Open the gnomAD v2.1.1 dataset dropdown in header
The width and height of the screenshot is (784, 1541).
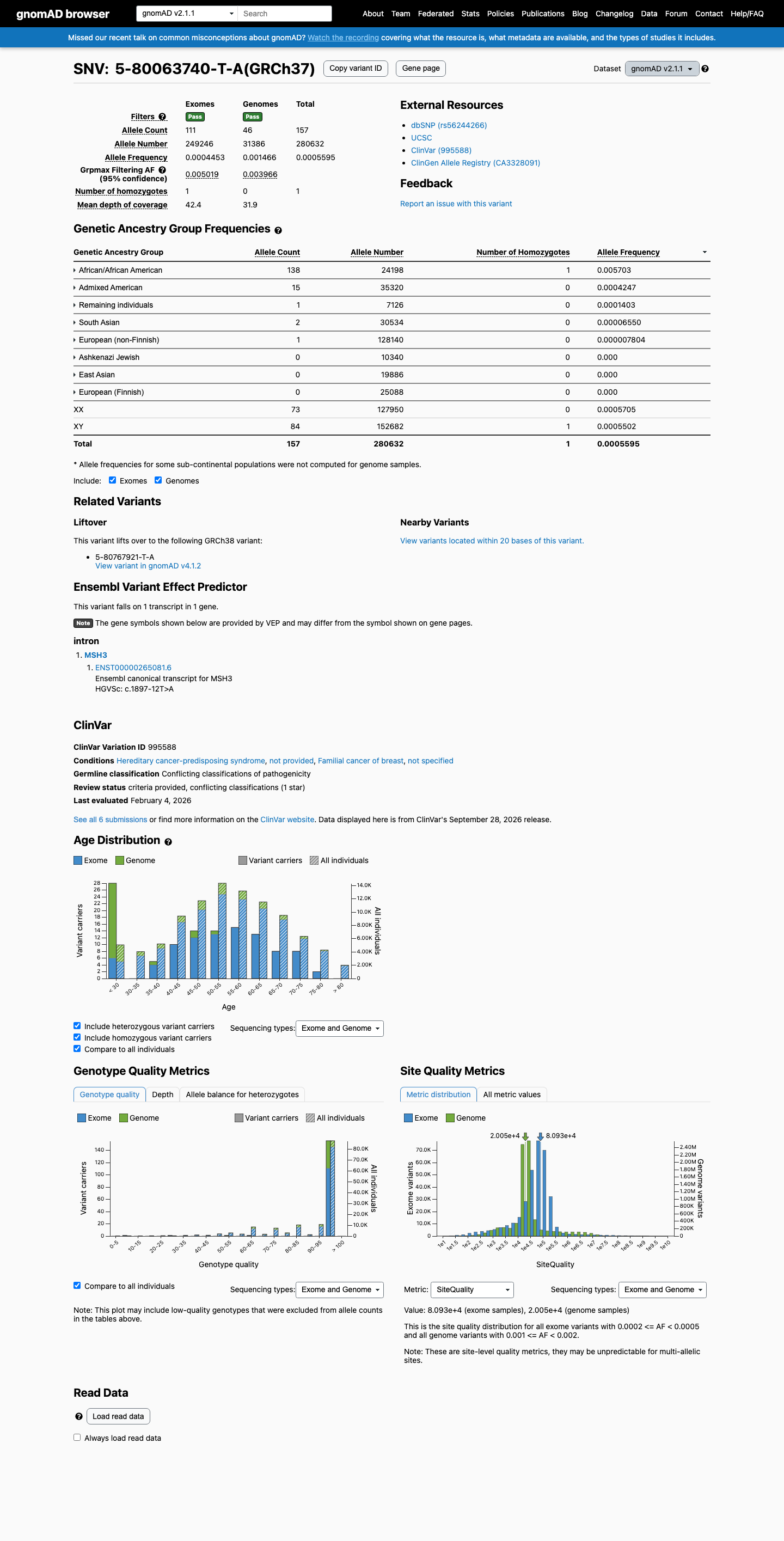(187, 13)
